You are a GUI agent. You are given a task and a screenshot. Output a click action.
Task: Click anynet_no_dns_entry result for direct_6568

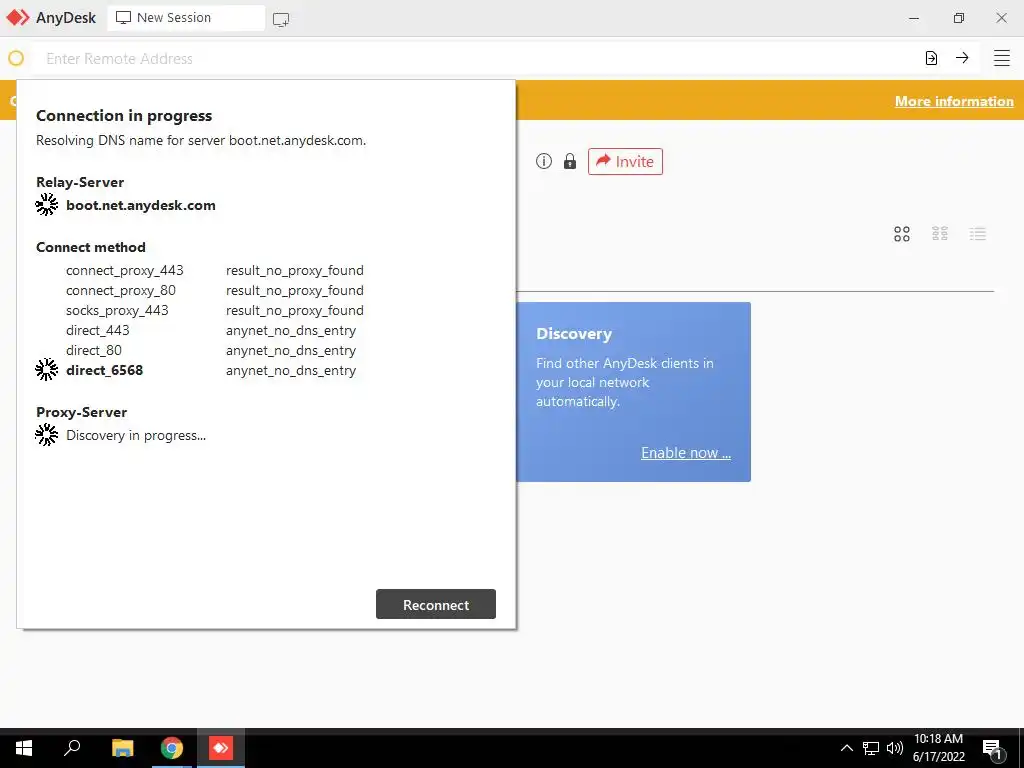[x=291, y=370]
